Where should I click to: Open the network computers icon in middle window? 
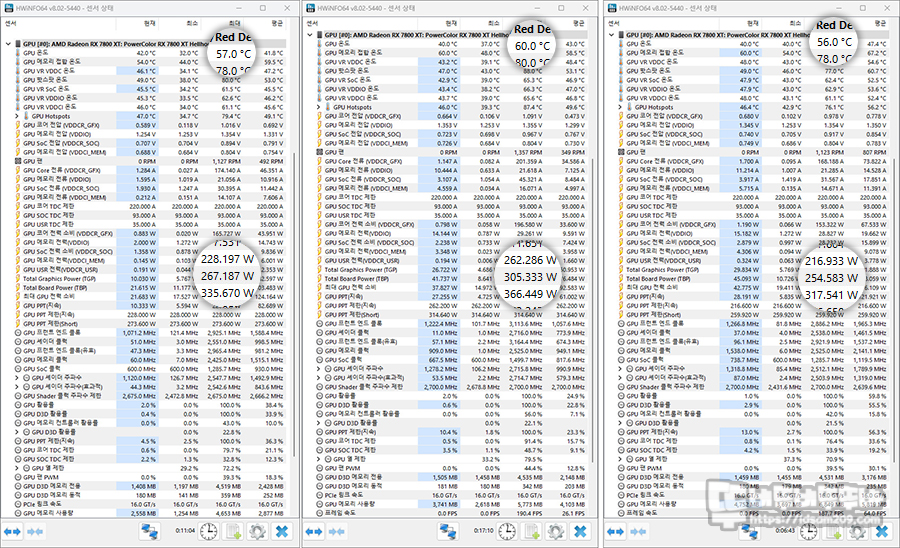coord(448,532)
